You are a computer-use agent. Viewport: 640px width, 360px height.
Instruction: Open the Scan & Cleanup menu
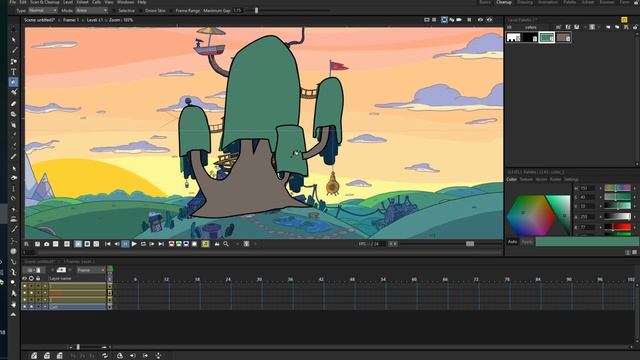click(45, 2)
